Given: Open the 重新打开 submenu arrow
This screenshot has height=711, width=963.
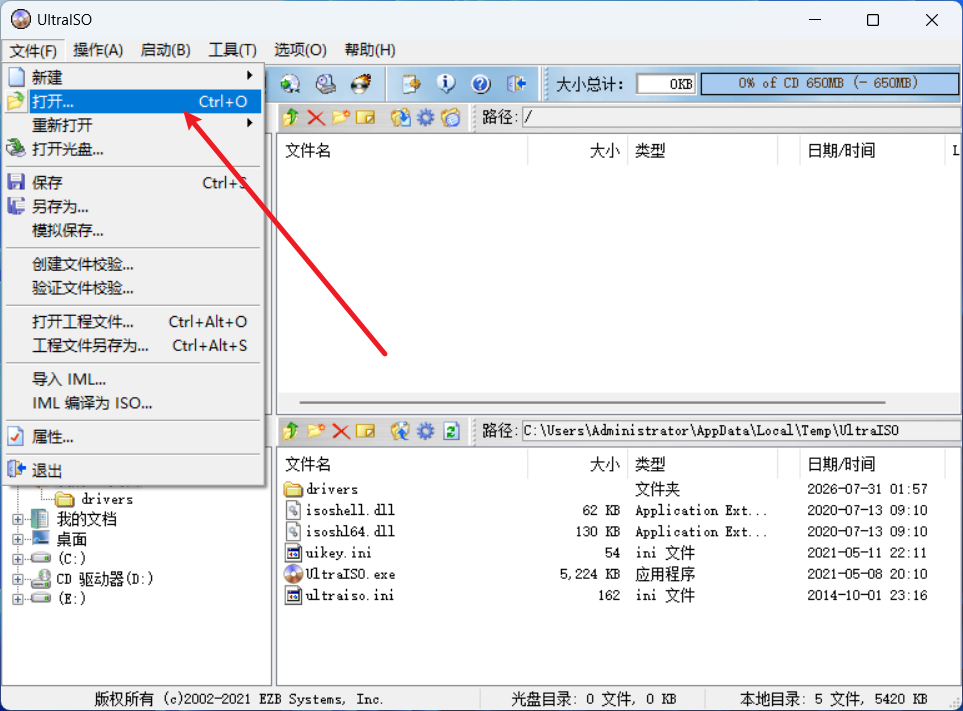Looking at the screenshot, I should (249, 123).
